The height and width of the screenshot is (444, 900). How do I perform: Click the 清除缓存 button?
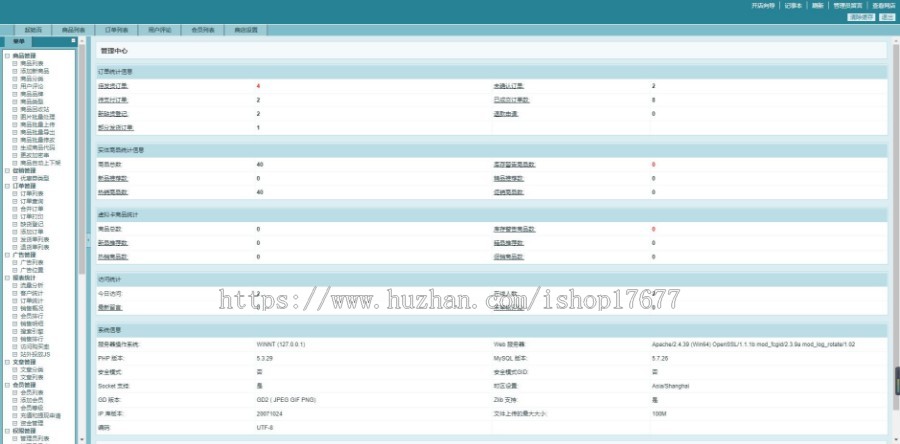[x=862, y=17]
